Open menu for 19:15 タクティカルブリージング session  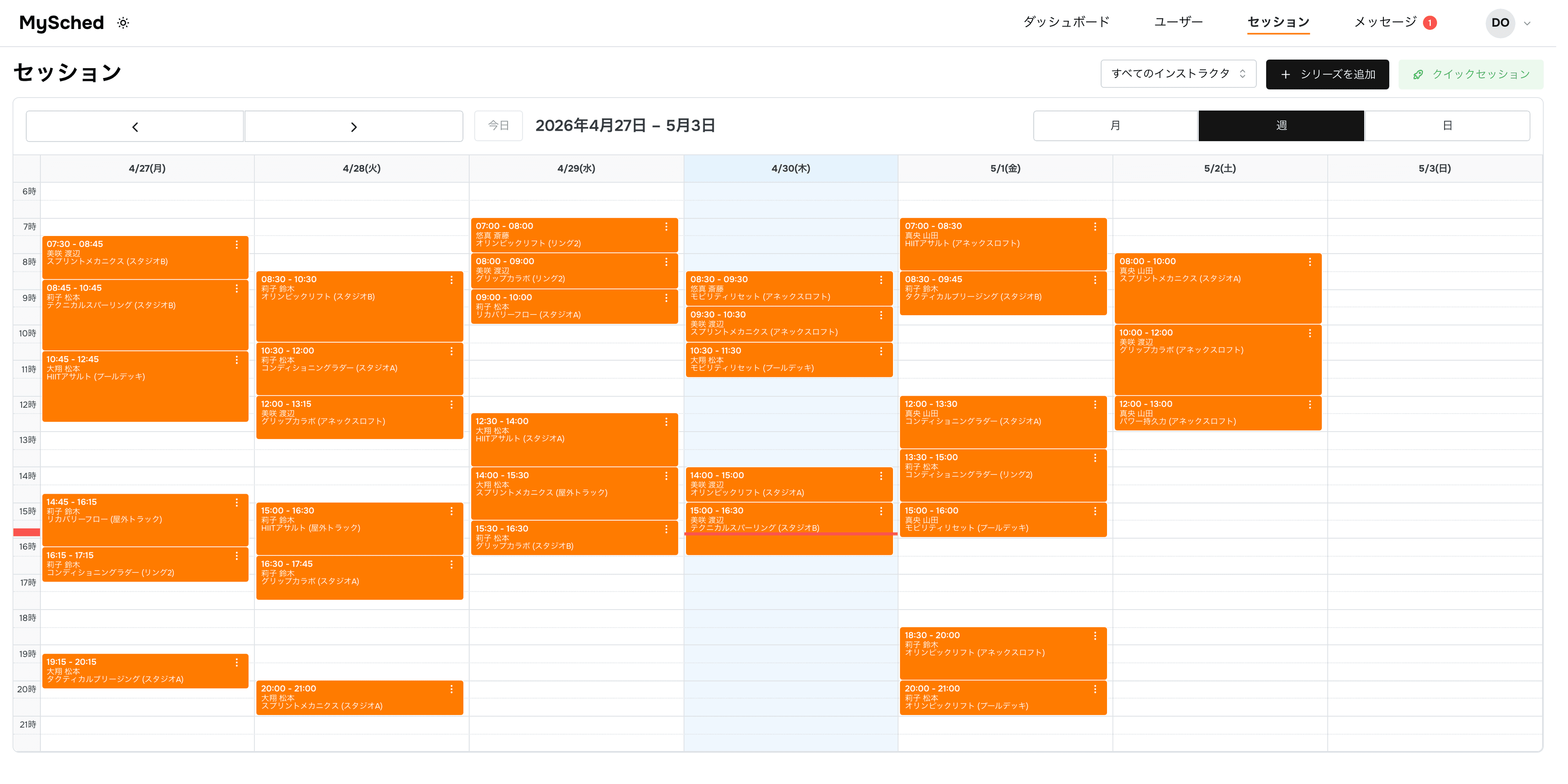point(237,663)
